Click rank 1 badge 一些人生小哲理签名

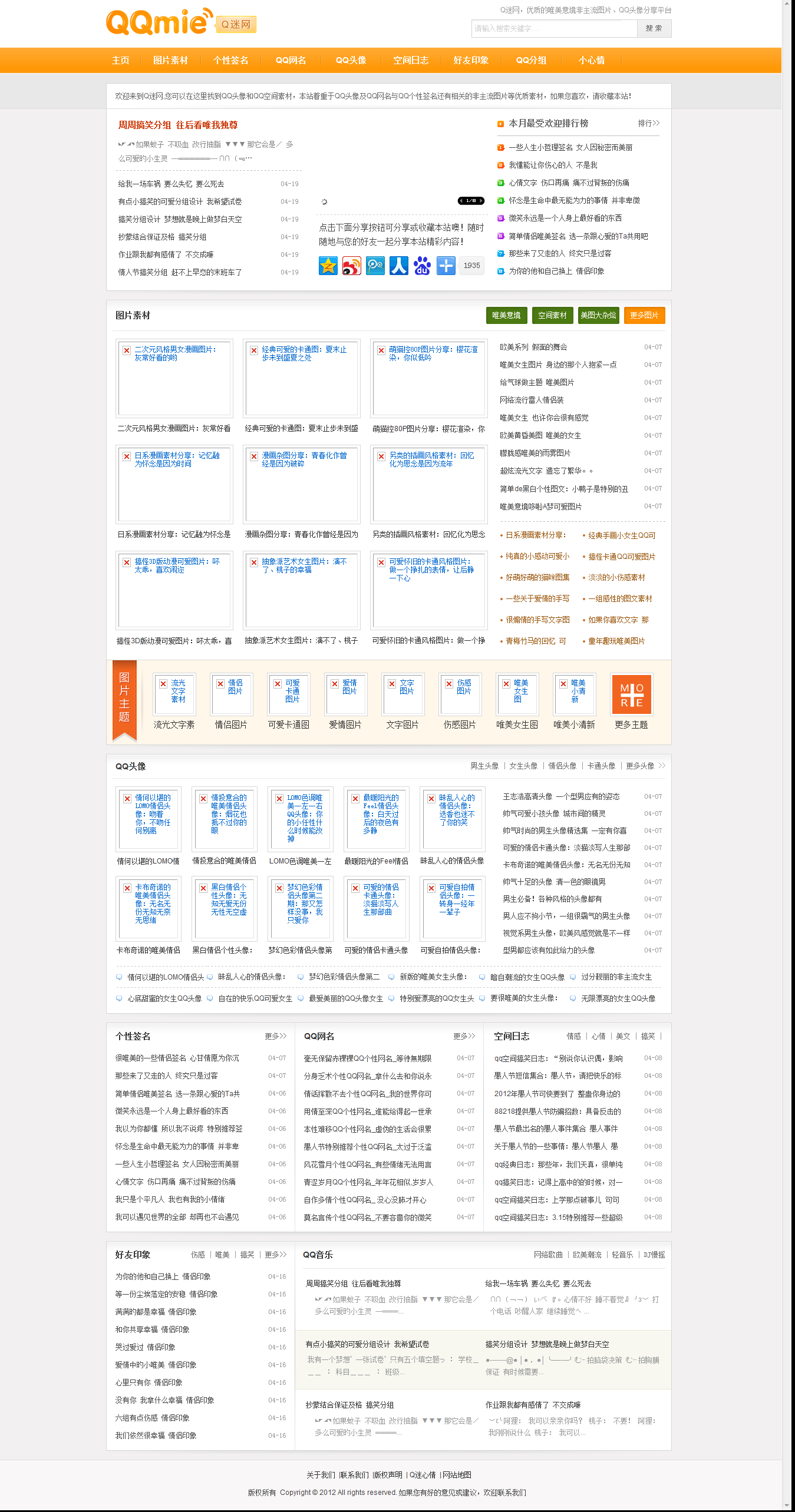point(501,147)
